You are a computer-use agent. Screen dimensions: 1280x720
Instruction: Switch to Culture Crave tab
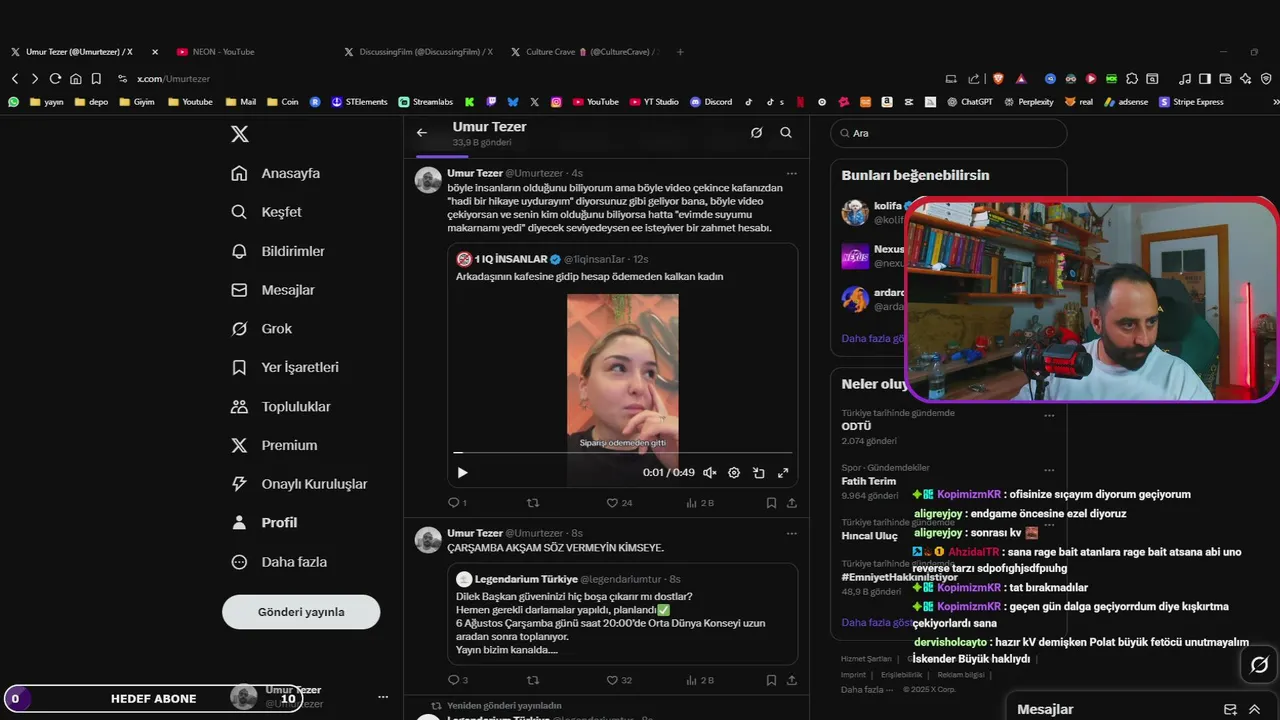click(x=585, y=52)
